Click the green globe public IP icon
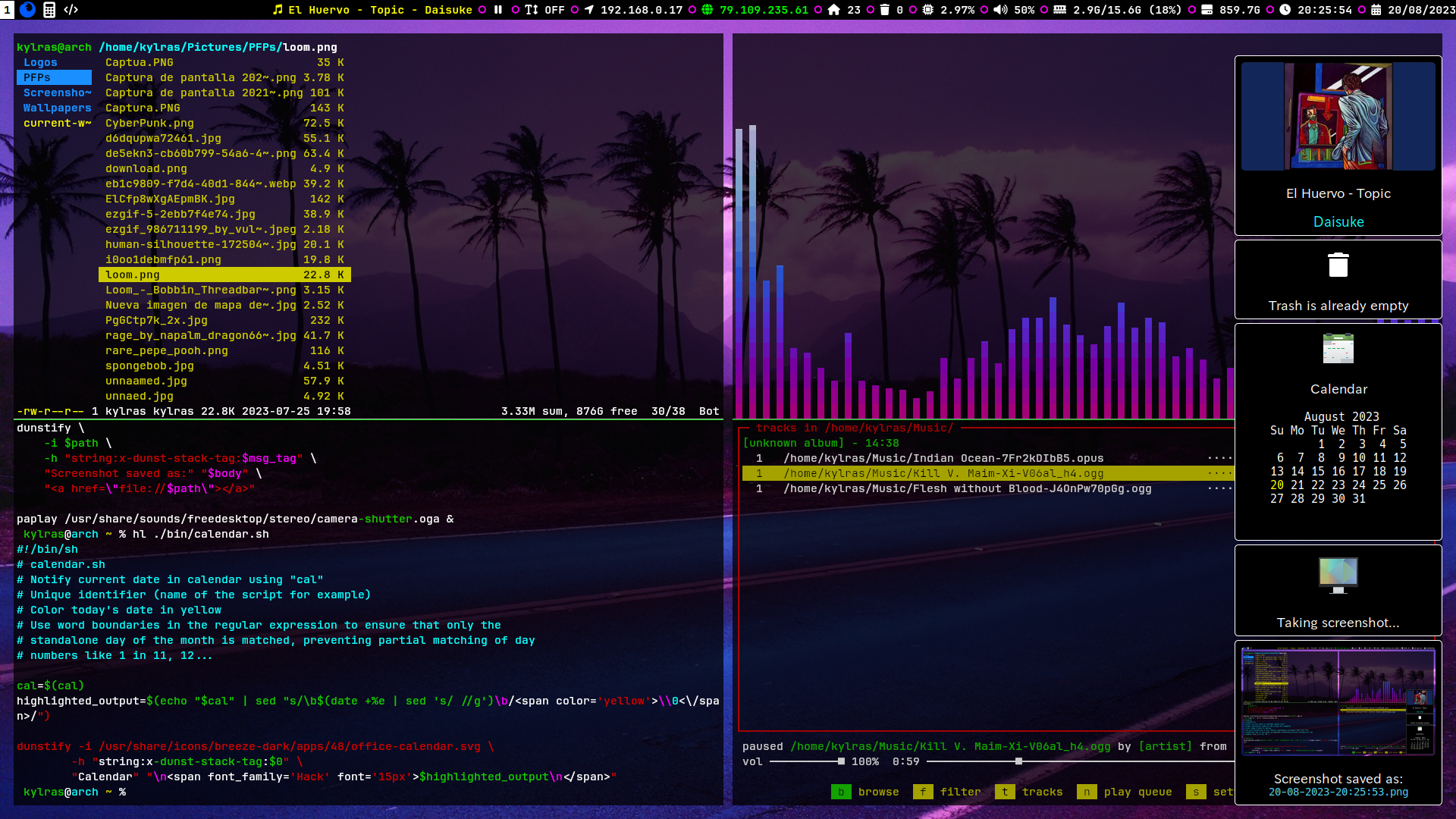1456x819 pixels. [x=708, y=10]
